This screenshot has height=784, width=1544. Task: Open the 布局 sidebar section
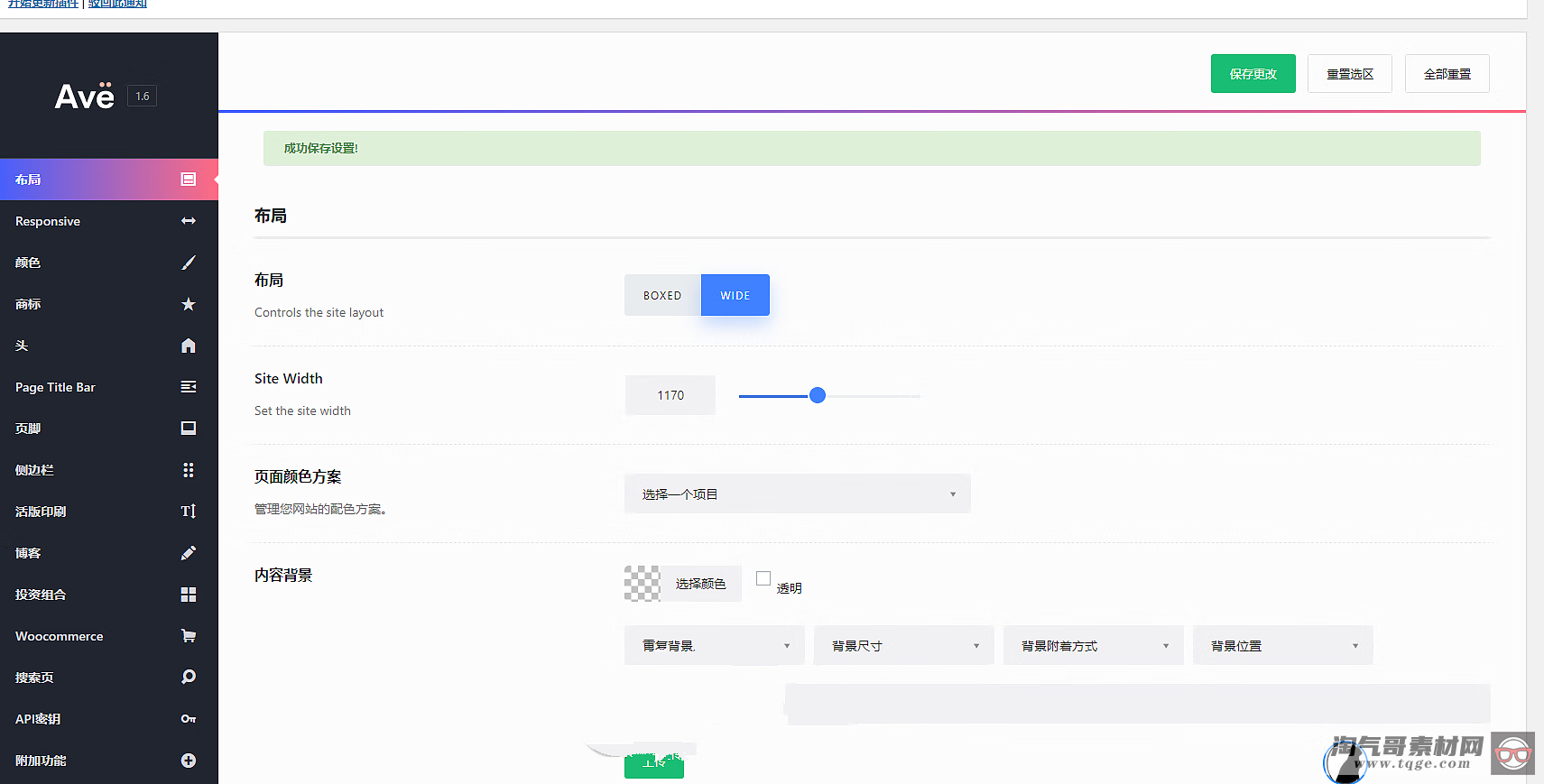pos(109,180)
